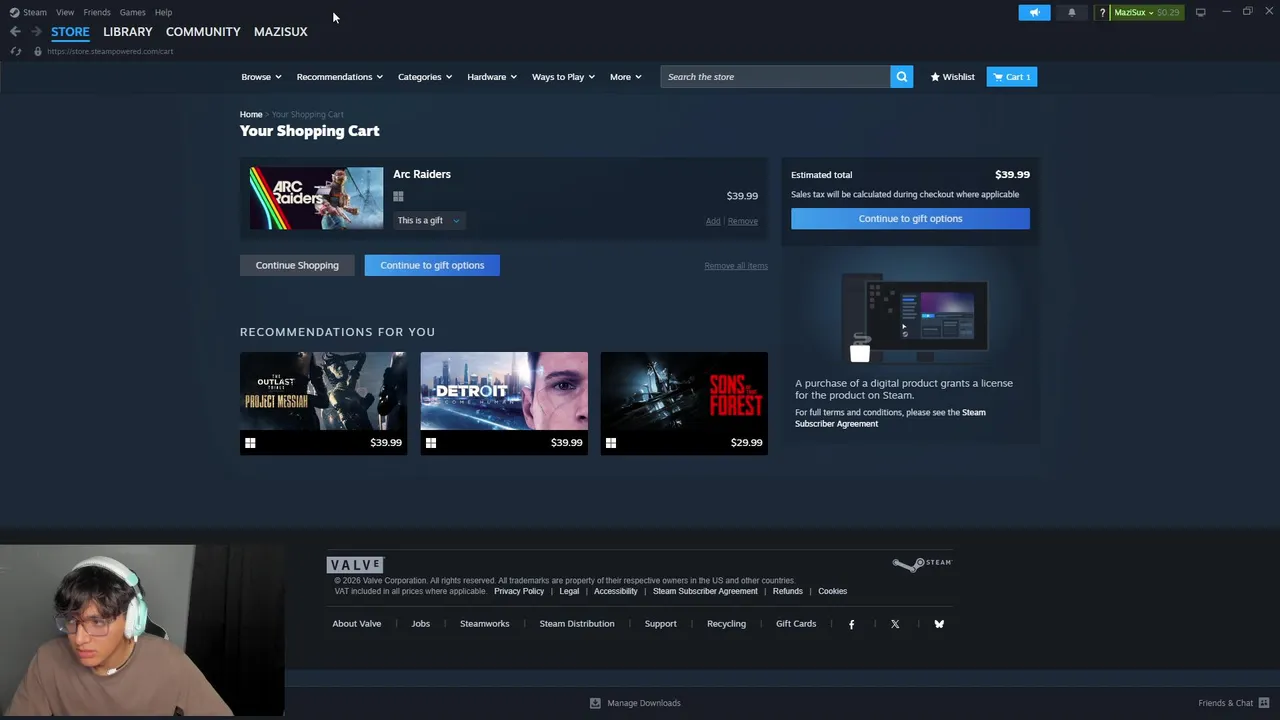
Task: Click the Friends & Chat icon
Action: click(x=1264, y=703)
